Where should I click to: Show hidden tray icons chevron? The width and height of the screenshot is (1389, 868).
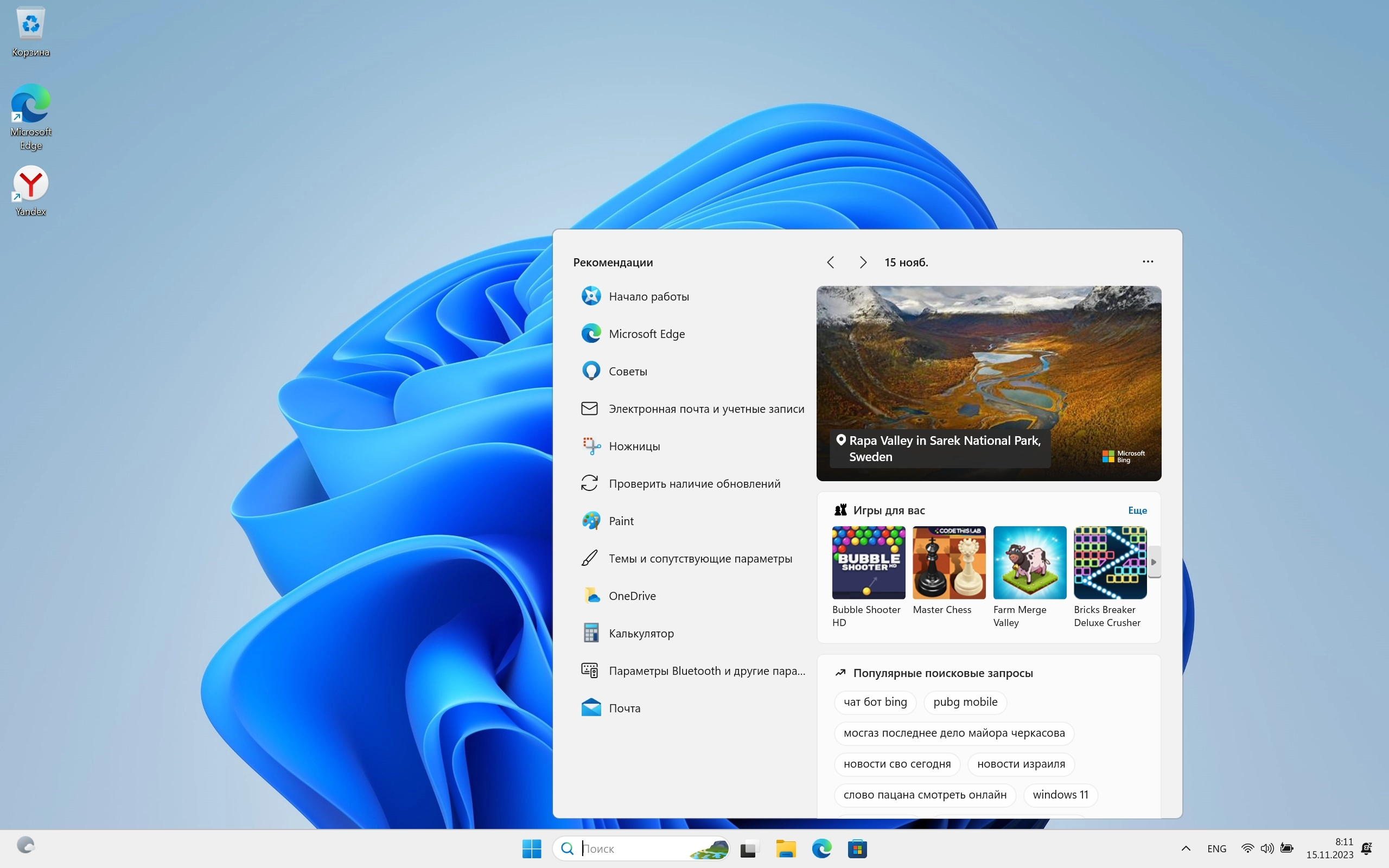(x=1186, y=848)
